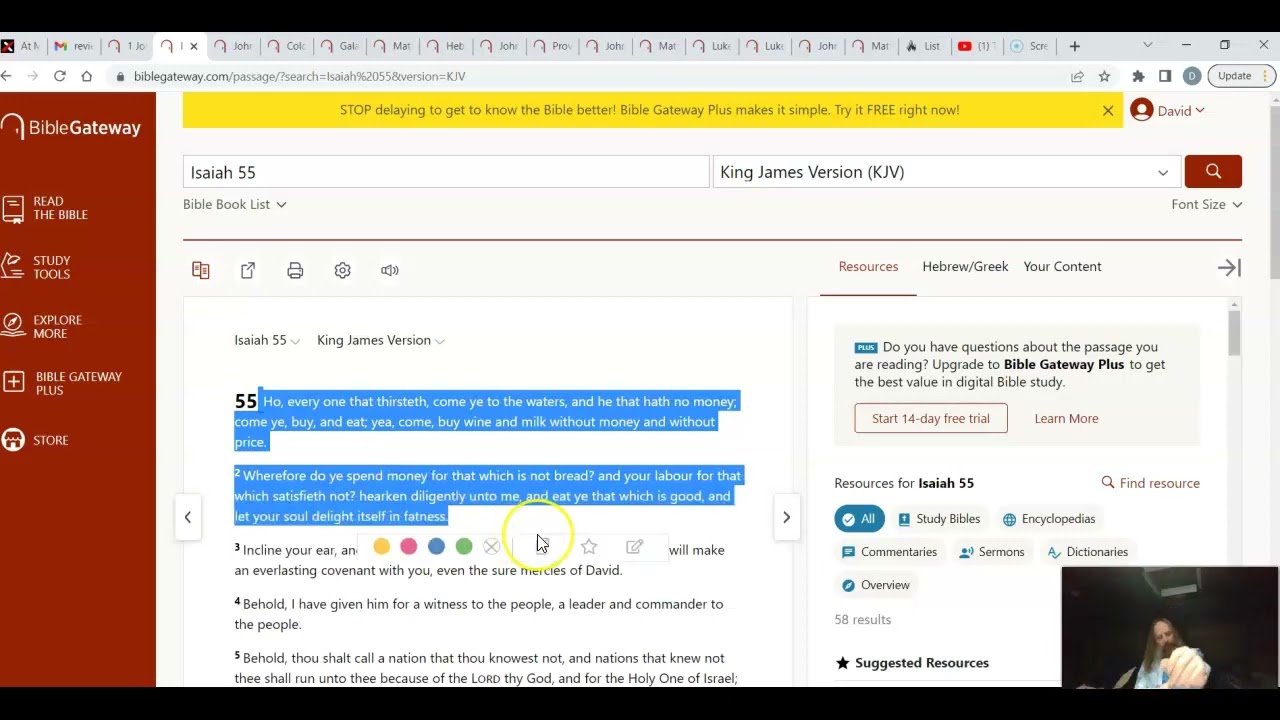
Task: Click the BibleGateway logo
Action: point(71,127)
